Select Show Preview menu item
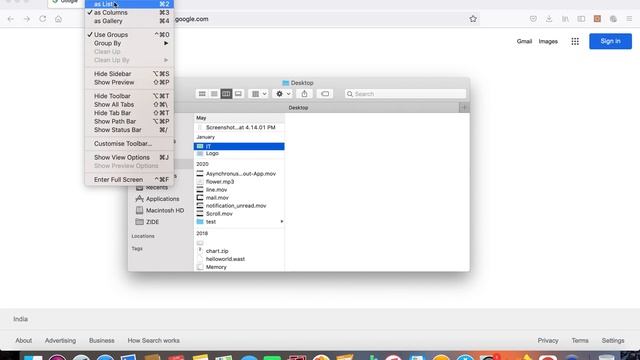This screenshot has width=640, height=360. pos(129,82)
